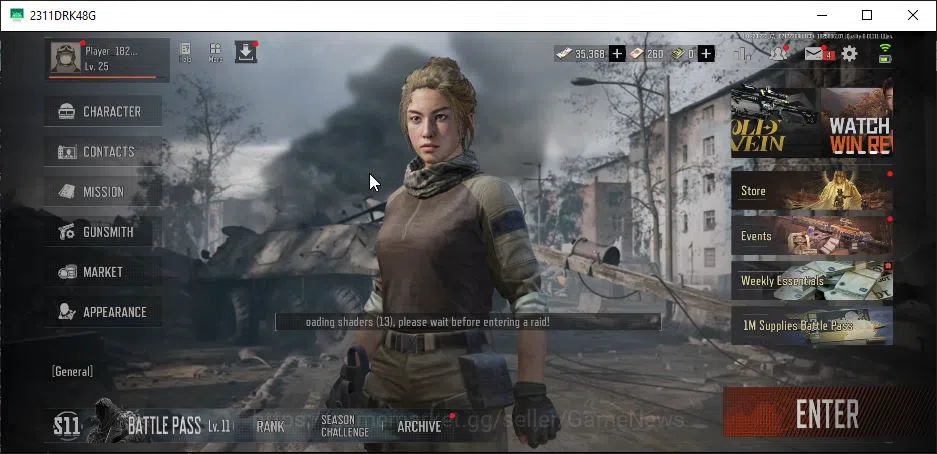
Task: Open the Watch Win Rewards banner
Action: (x=857, y=121)
